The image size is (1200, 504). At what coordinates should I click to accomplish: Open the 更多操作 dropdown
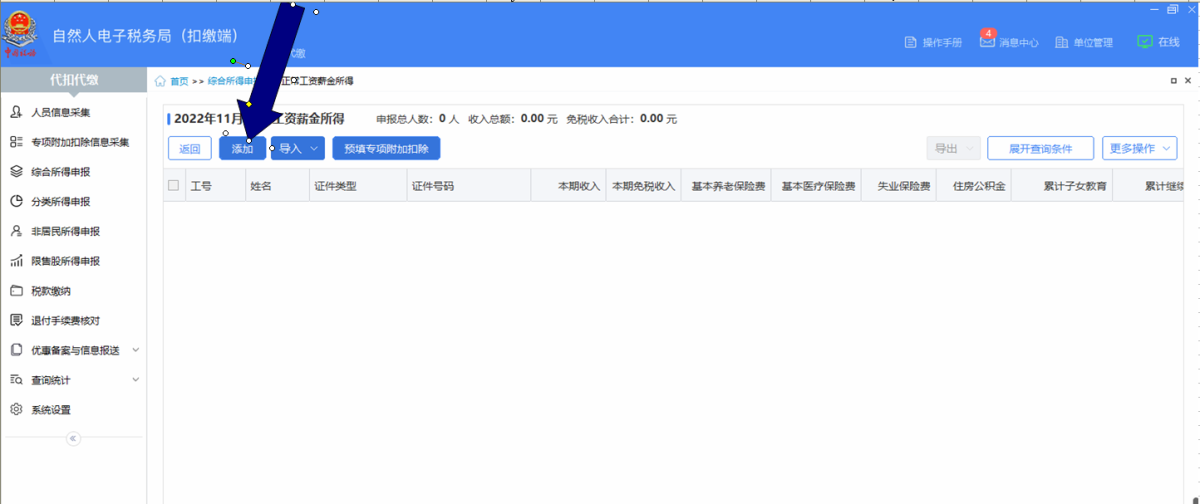point(1139,148)
